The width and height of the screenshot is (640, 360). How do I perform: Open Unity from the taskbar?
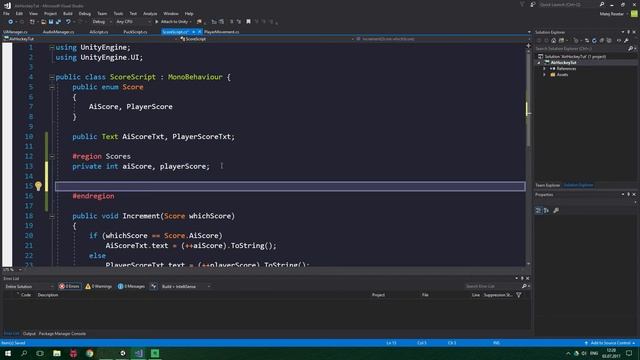(122, 353)
